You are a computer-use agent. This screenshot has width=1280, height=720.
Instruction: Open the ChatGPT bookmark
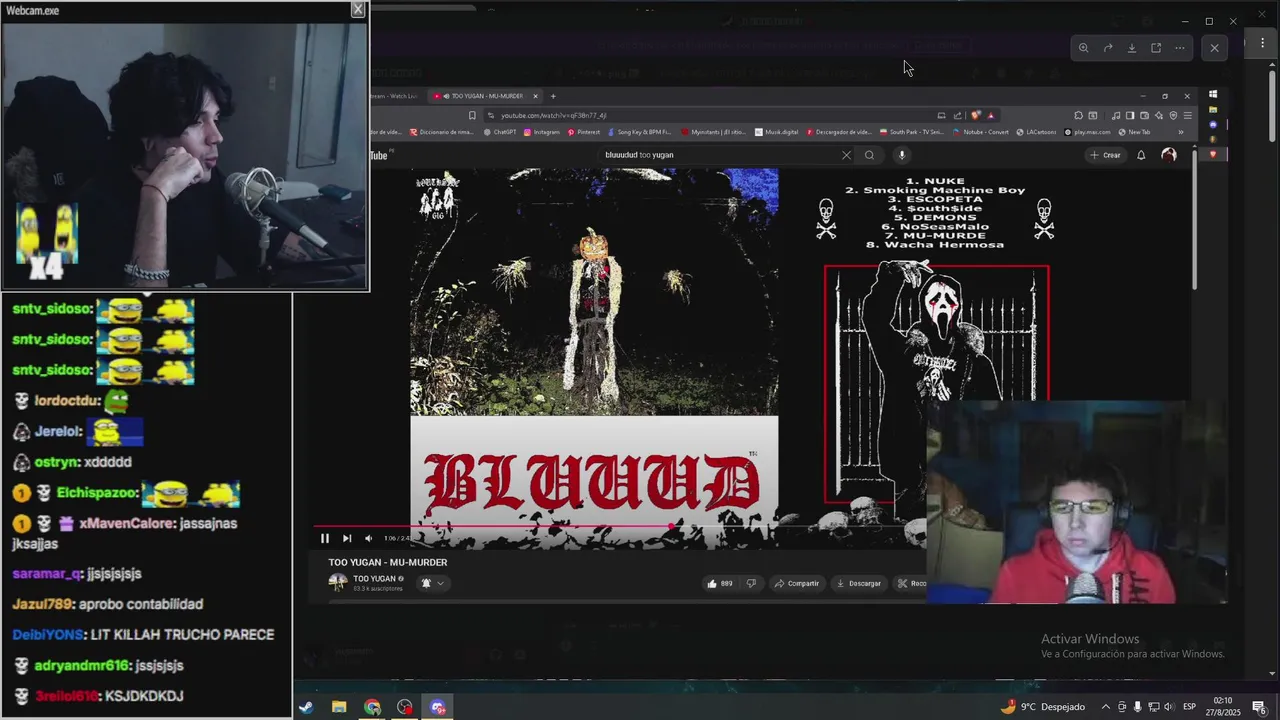(x=500, y=132)
